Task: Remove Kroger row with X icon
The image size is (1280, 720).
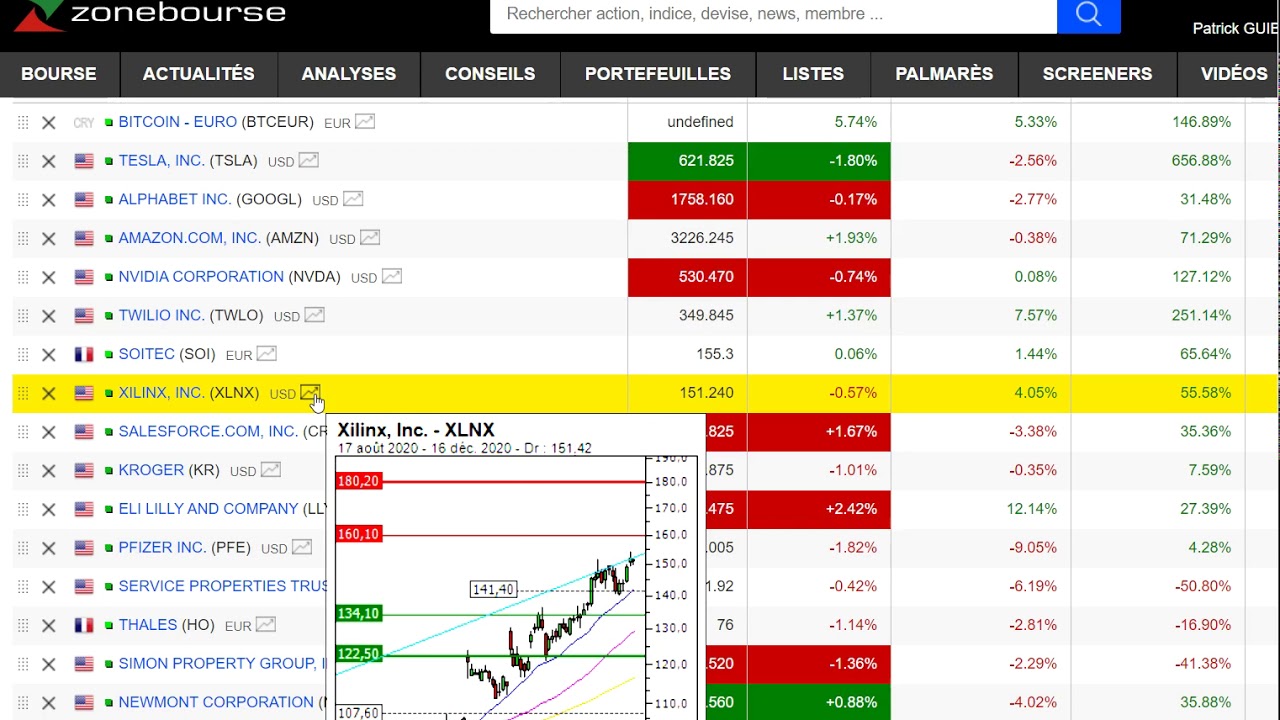Action: point(48,471)
